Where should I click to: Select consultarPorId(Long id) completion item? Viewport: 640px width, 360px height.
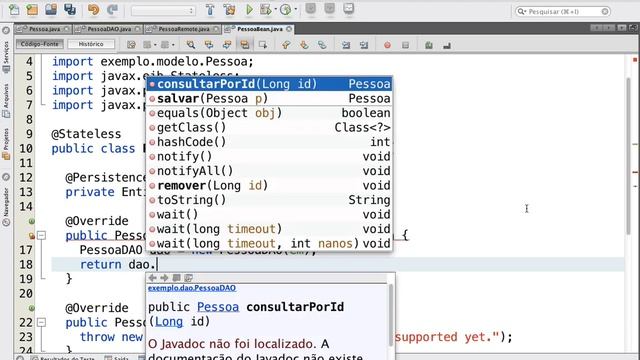tap(269, 84)
